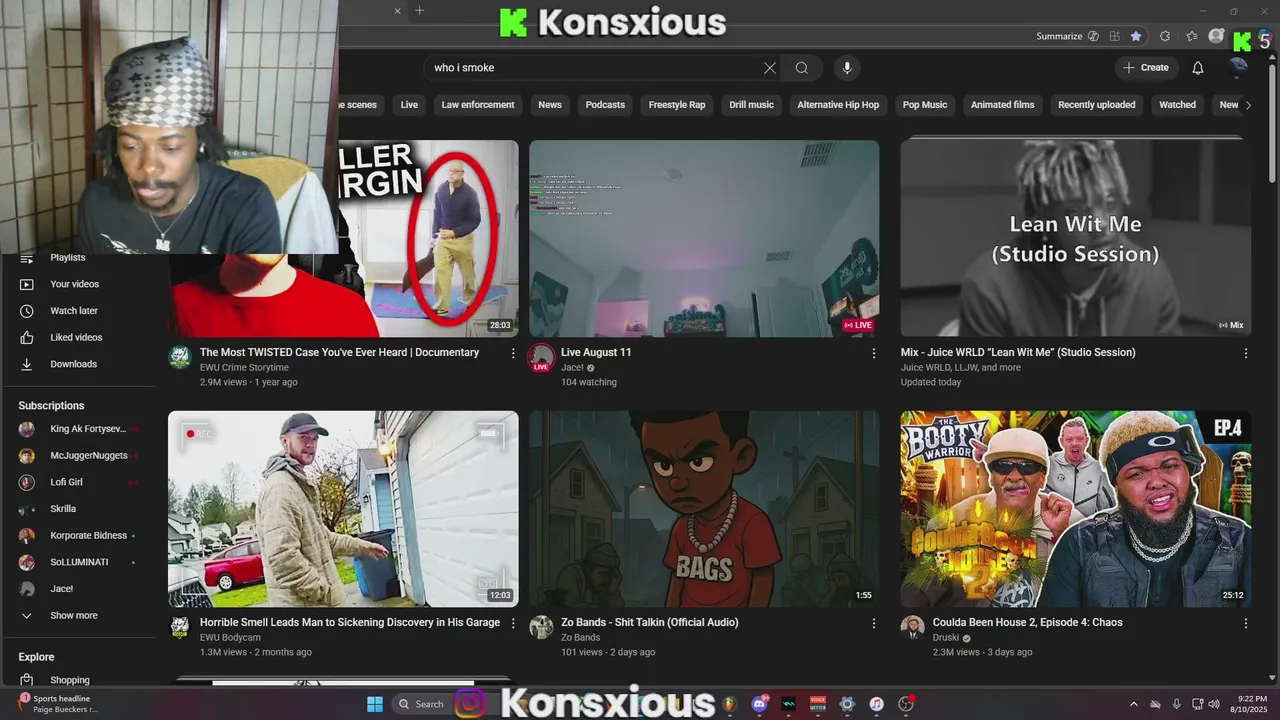This screenshot has width=1280, height=720.
Task: Open the Horrible Smell garage video thumbnail
Action: pyautogui.click(x=343, y=509)
